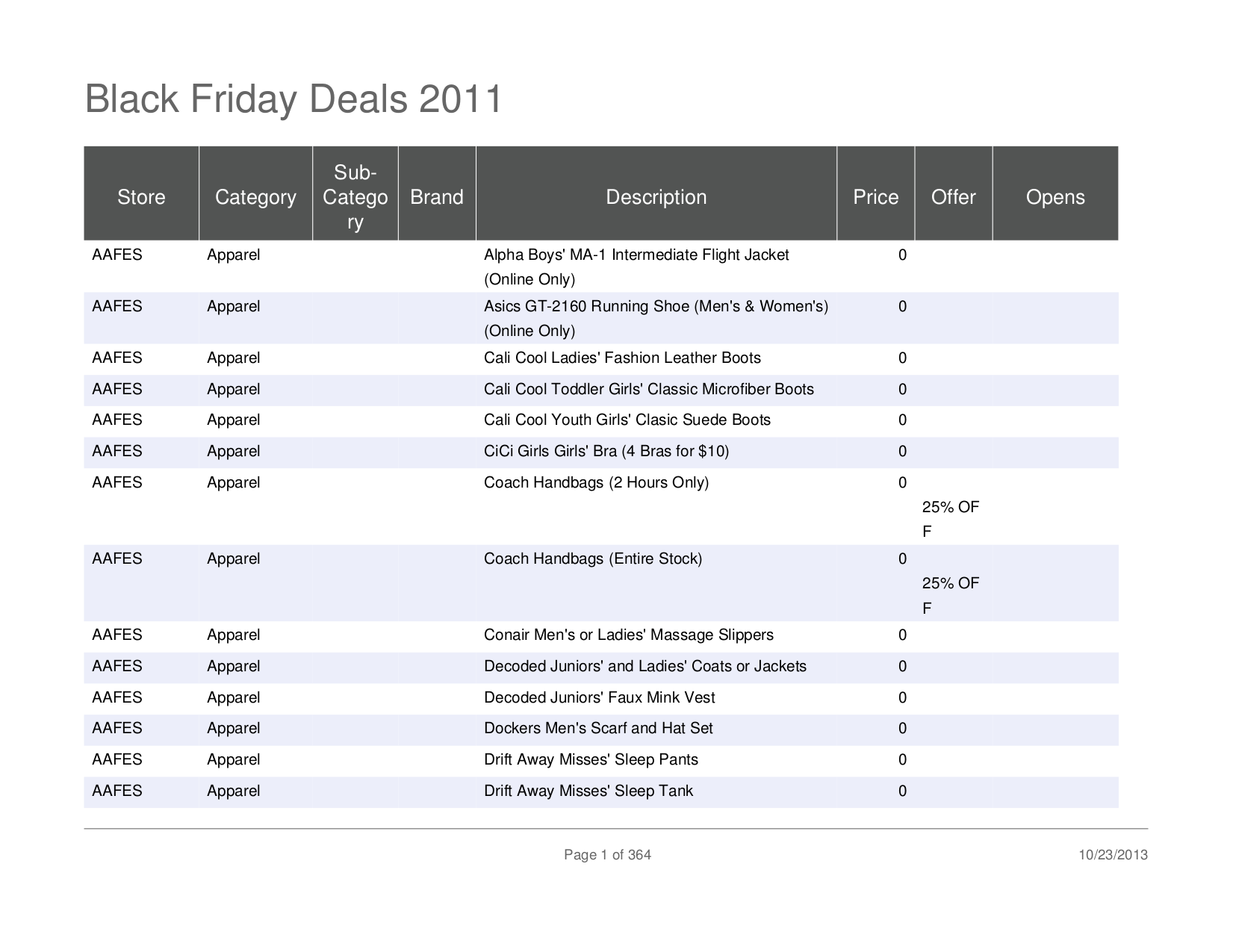Select the Description column header

pos(656,197)
